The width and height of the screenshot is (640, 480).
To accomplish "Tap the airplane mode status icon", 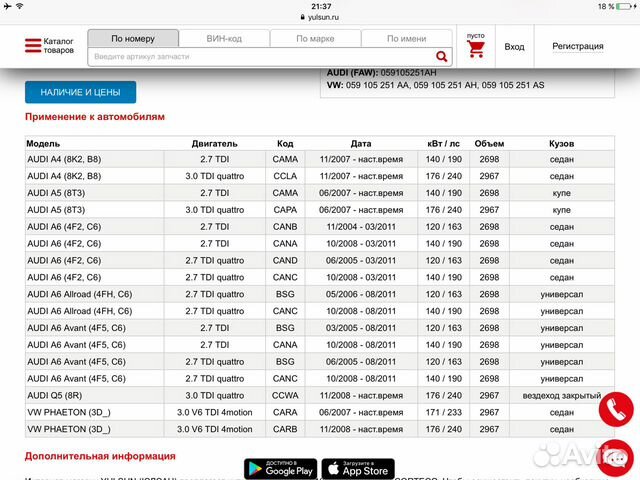I will pyautogui.click(x=7, y=6).
